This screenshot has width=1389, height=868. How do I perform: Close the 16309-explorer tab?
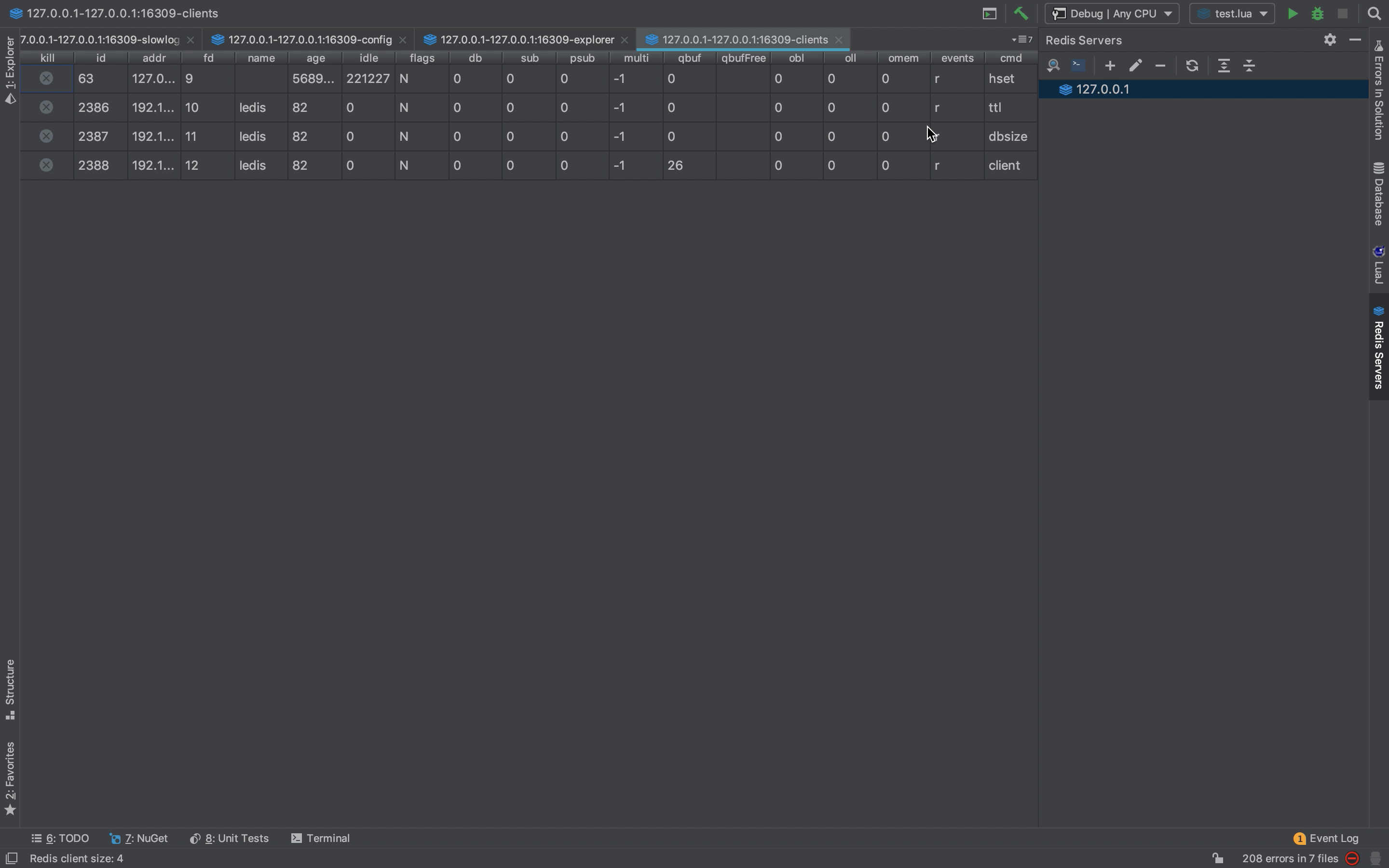pyautogui.click(x=625, y=40)
